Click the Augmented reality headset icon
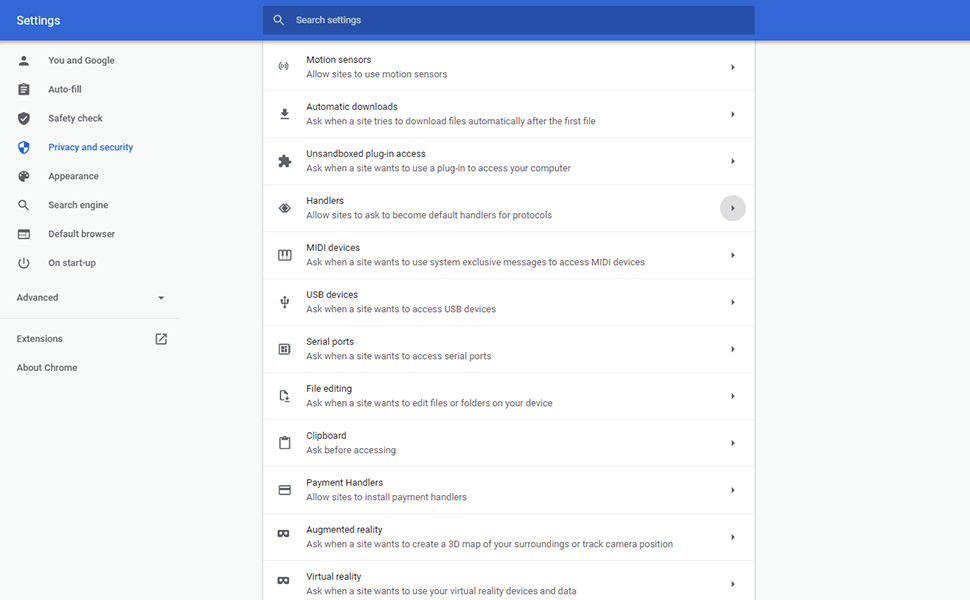This screenshot has width=970, height=600. (283, 533)
